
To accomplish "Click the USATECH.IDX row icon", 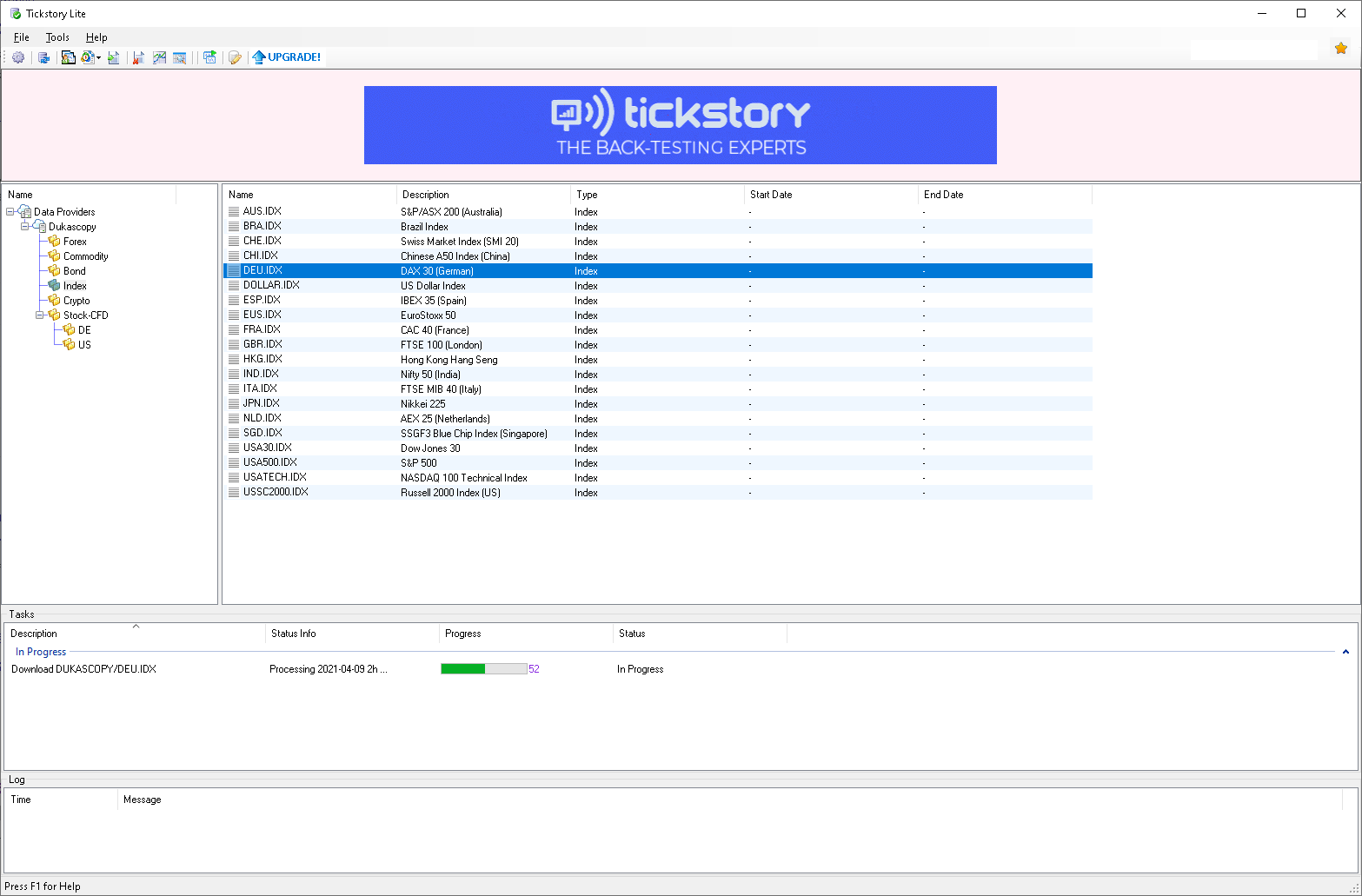I will point(234,478).
